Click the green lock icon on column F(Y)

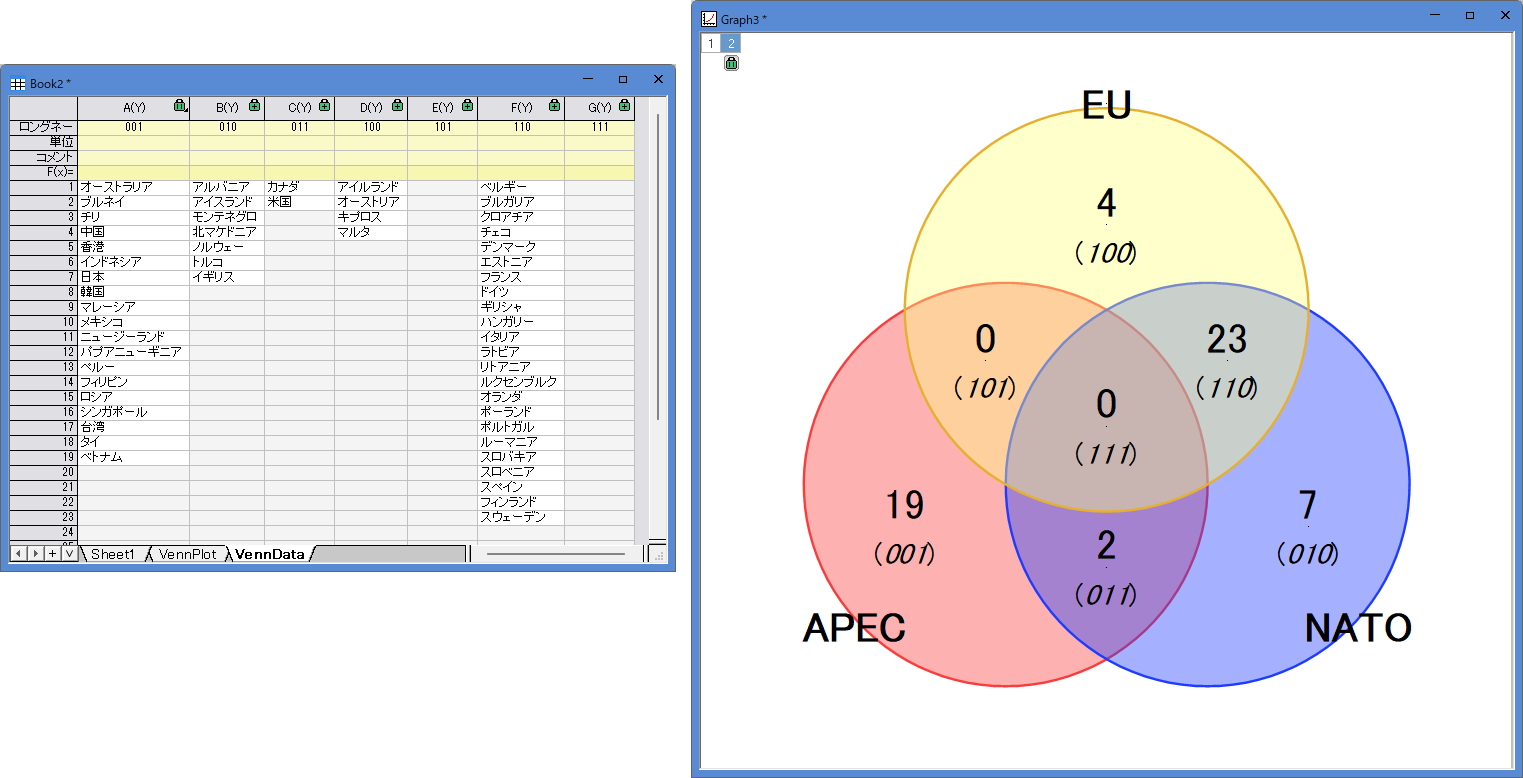(x=554, y=106)
